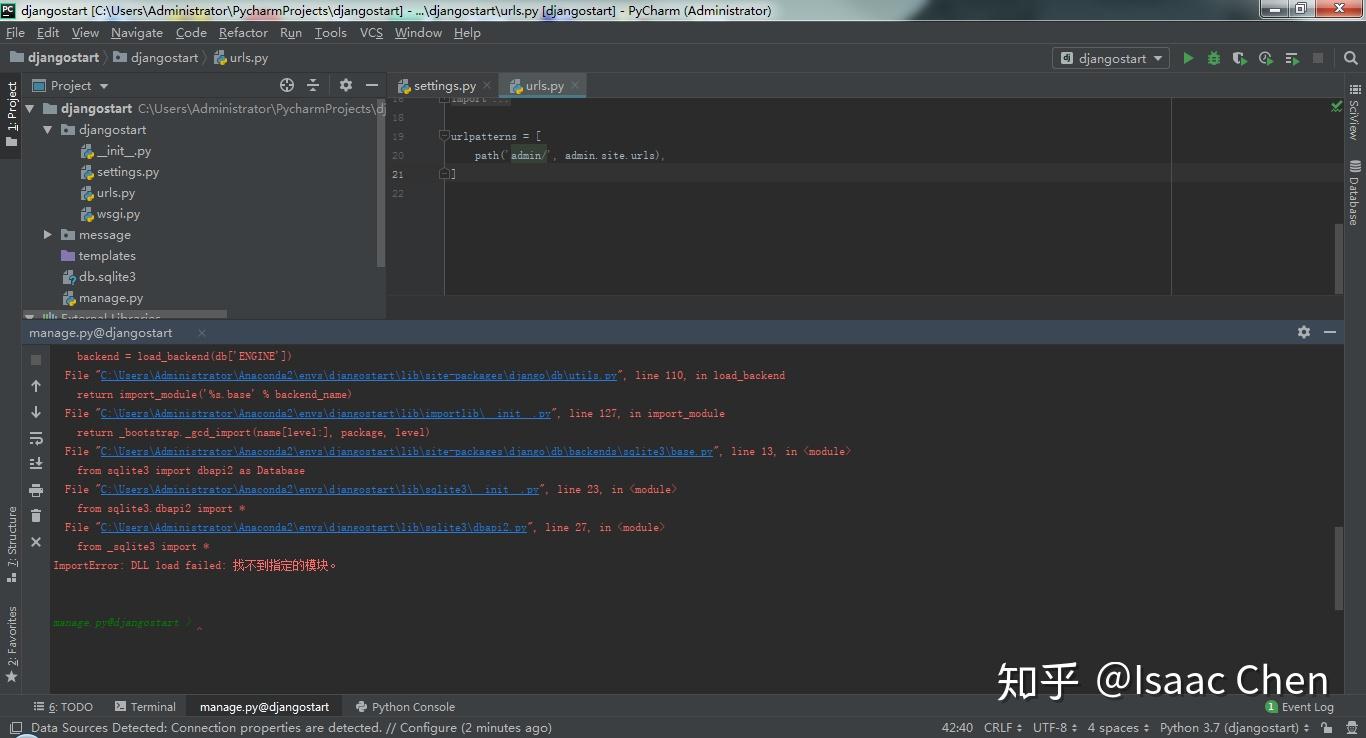Click the up-the-stacktrace arrow in console toolbar

[x=35, y=385]
